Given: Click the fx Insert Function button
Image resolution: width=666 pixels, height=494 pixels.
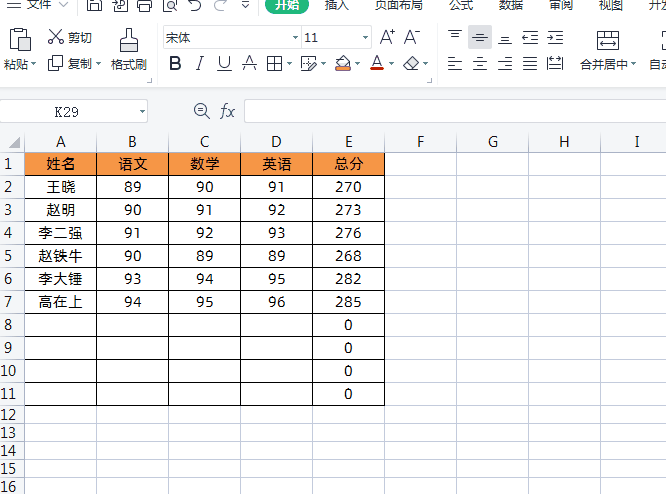Looking at the screenshot, I should (227, 112).
